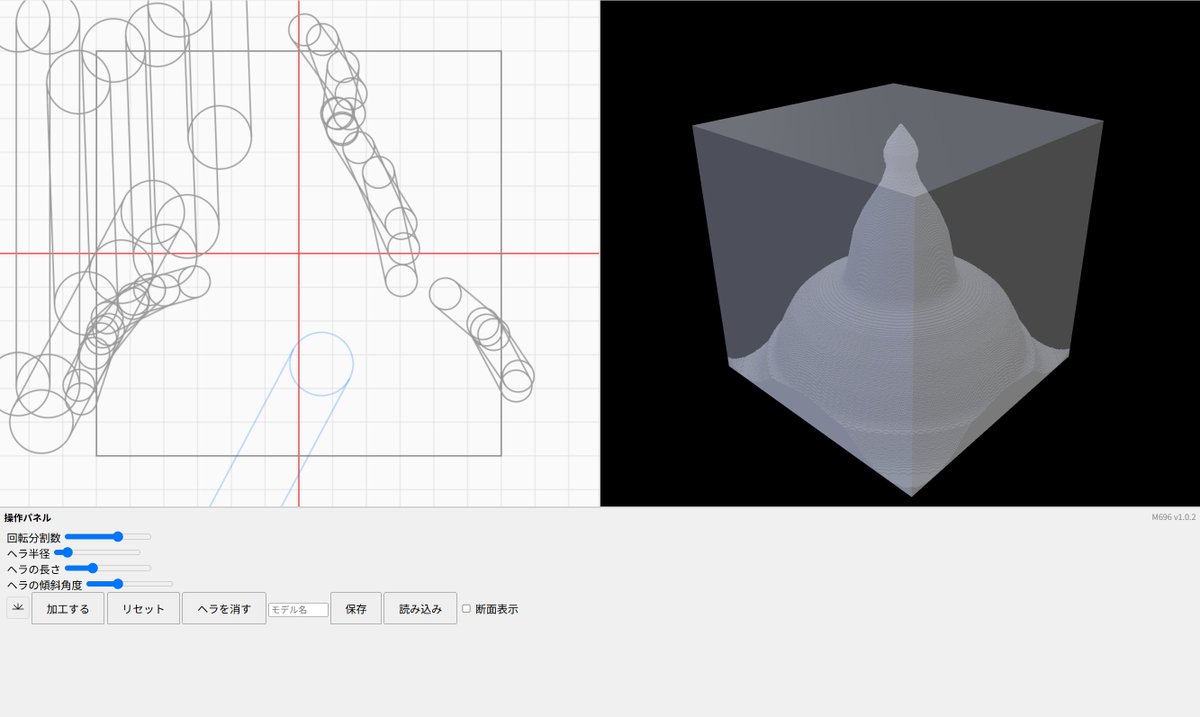Click the 回転分割数 slider
This screenshot has height=717, width=1200.
pyautogui.click(x=108, y=537)
